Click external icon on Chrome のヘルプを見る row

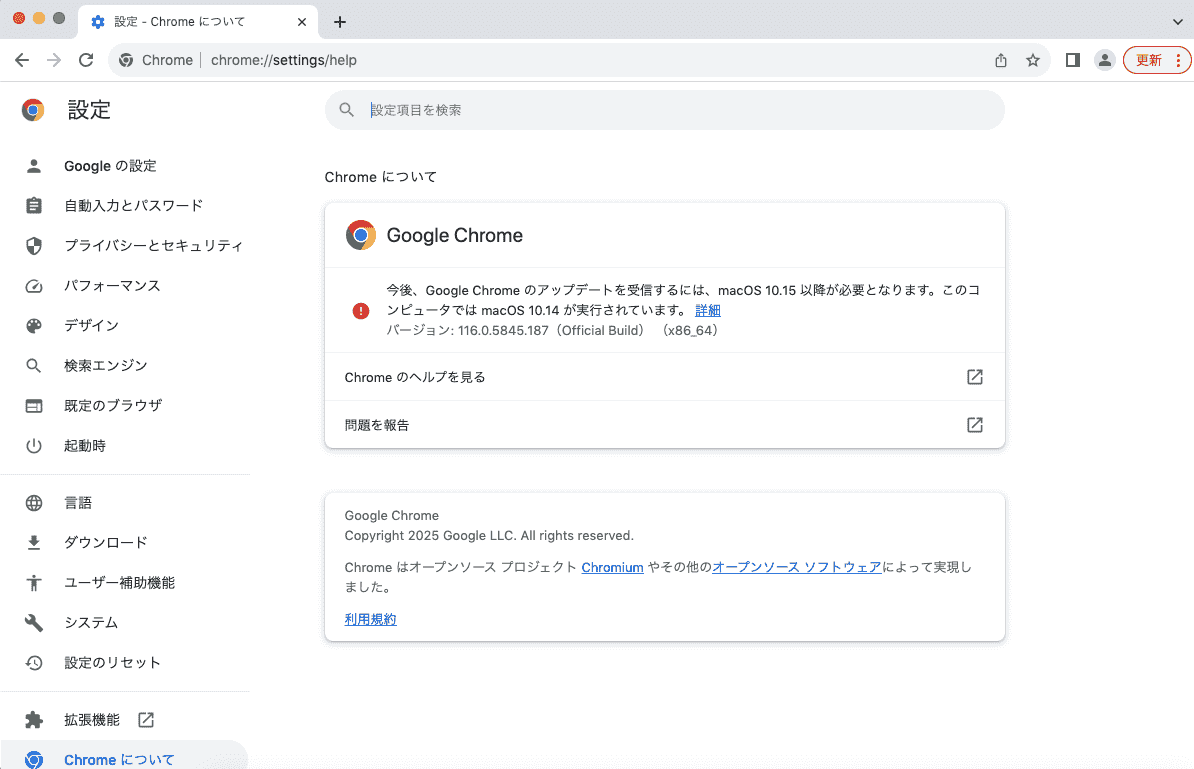(975, 377)
